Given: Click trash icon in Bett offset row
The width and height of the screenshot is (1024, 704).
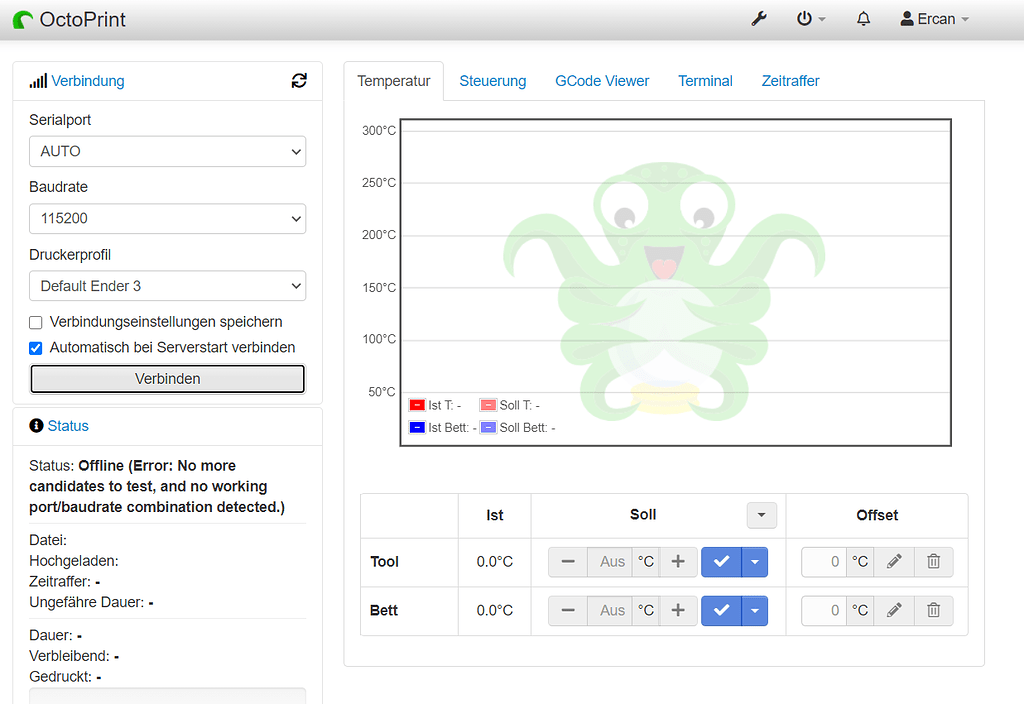Looking at the screenshot, I should (933, 610).
